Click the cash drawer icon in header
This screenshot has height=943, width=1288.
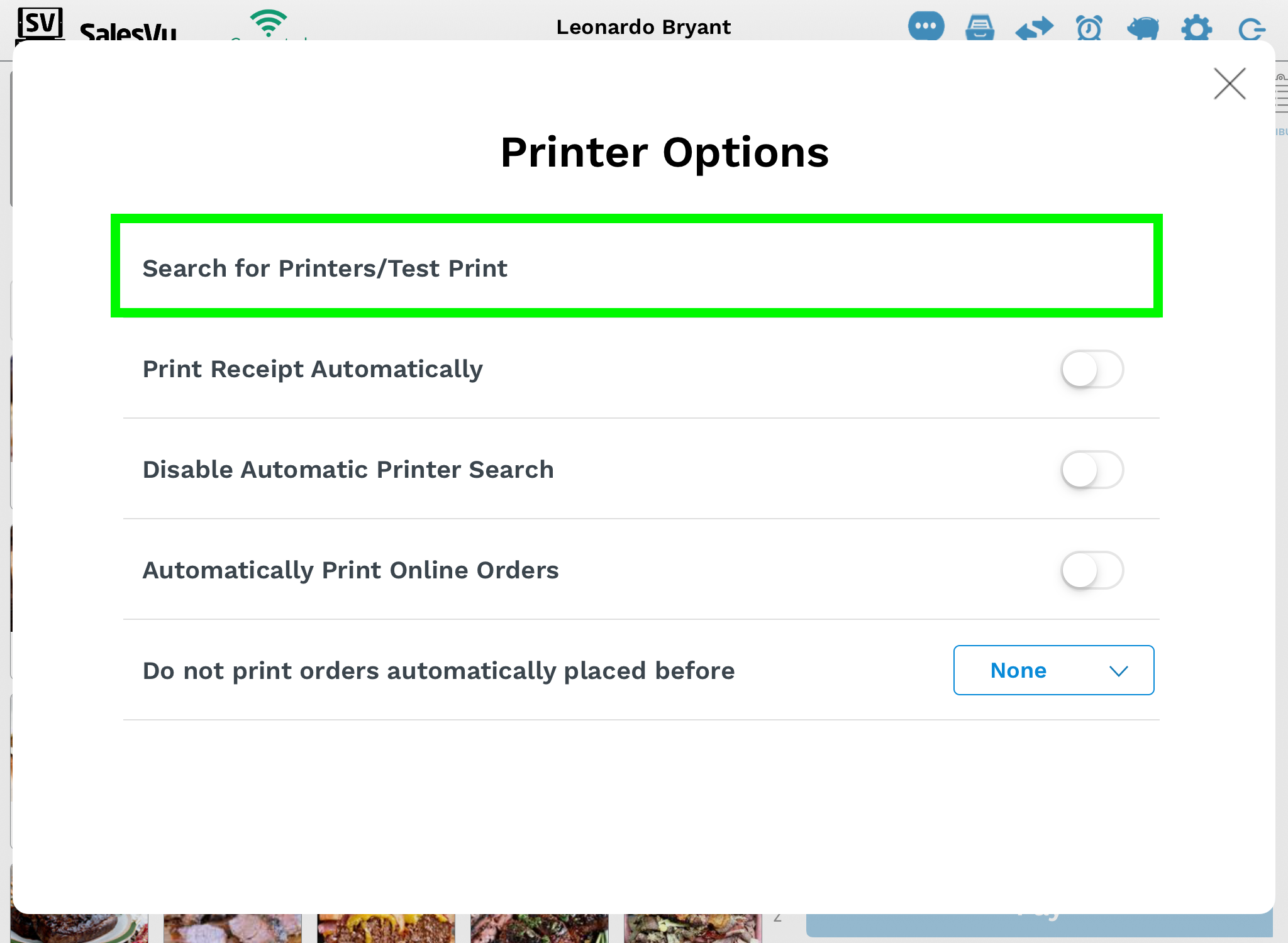[980, 28]
